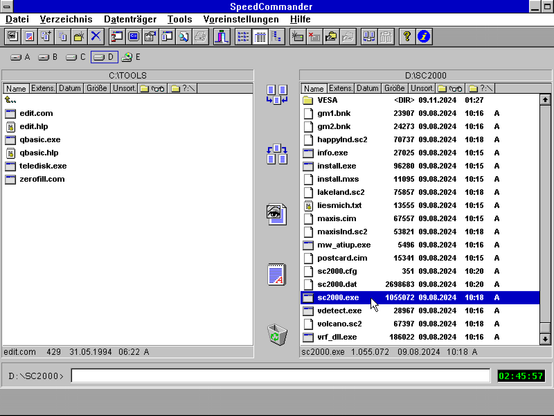Click the scrollbar thumb in right panel
The width and height of the screenshot is (554, 416).
click(545, 328)
